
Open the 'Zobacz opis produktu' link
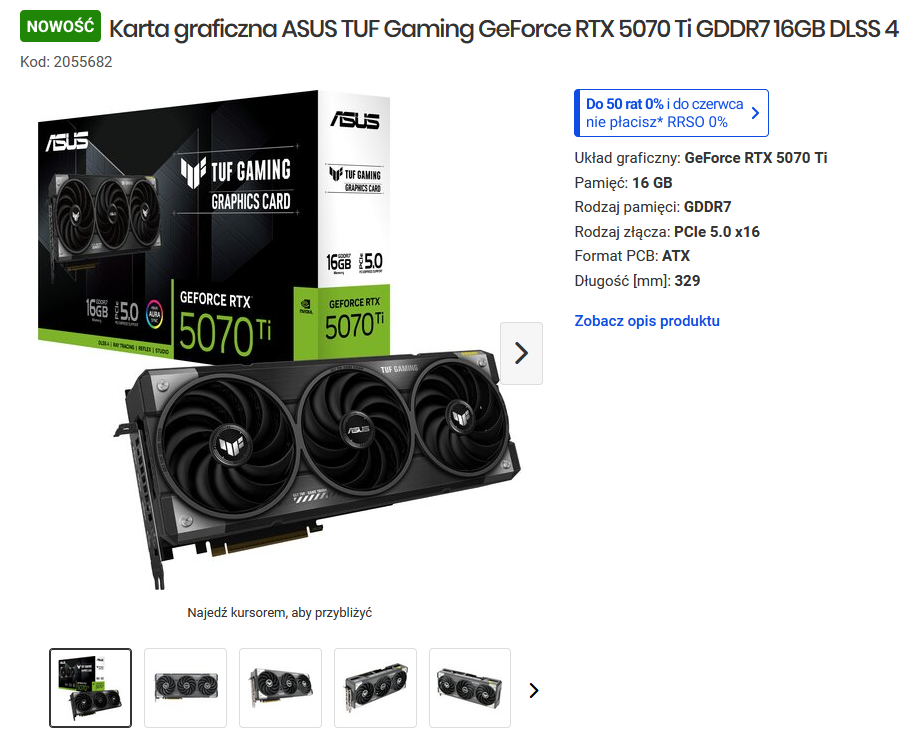[x=646, y=321]
